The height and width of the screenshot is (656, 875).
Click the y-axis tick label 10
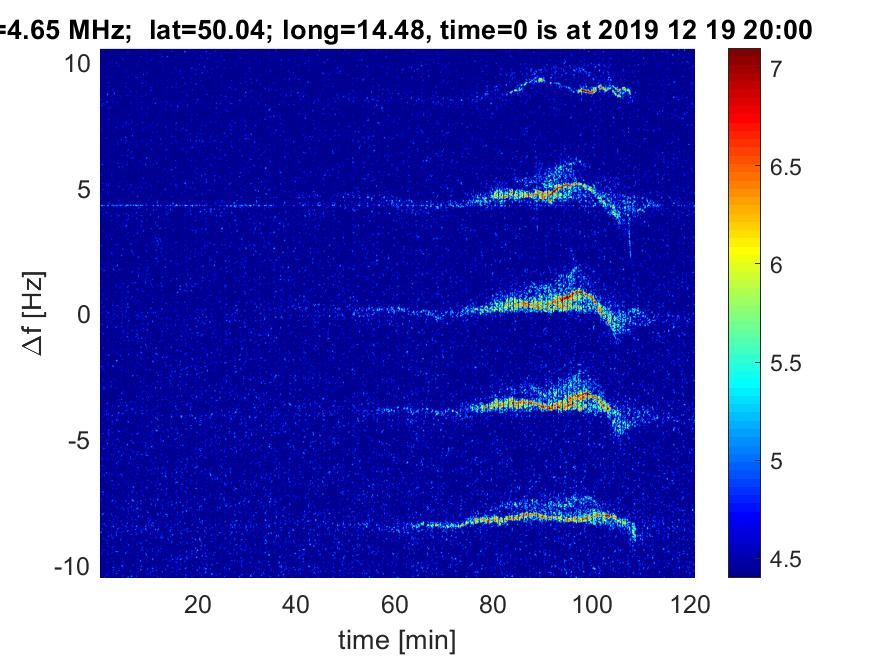[x=79, y=64]
